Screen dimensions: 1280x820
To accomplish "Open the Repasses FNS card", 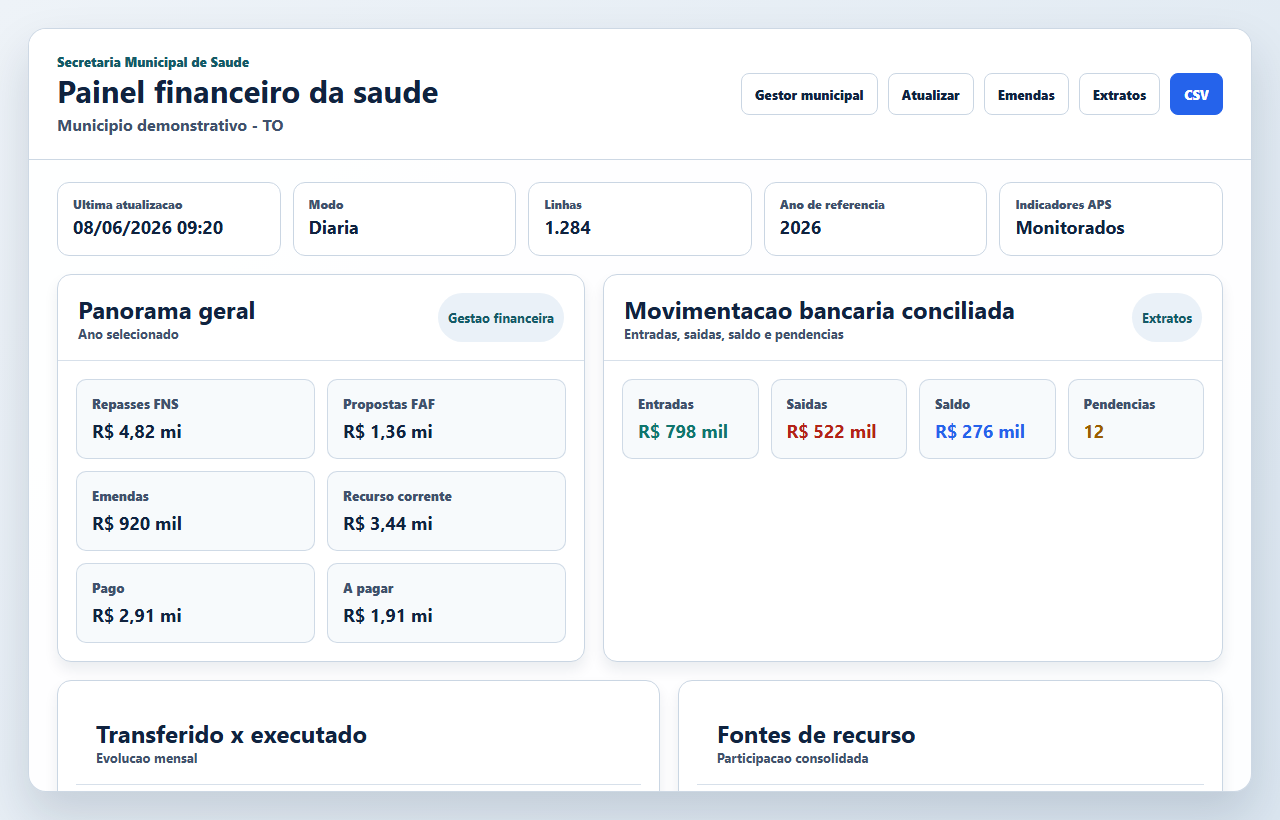I will point(195,419).
